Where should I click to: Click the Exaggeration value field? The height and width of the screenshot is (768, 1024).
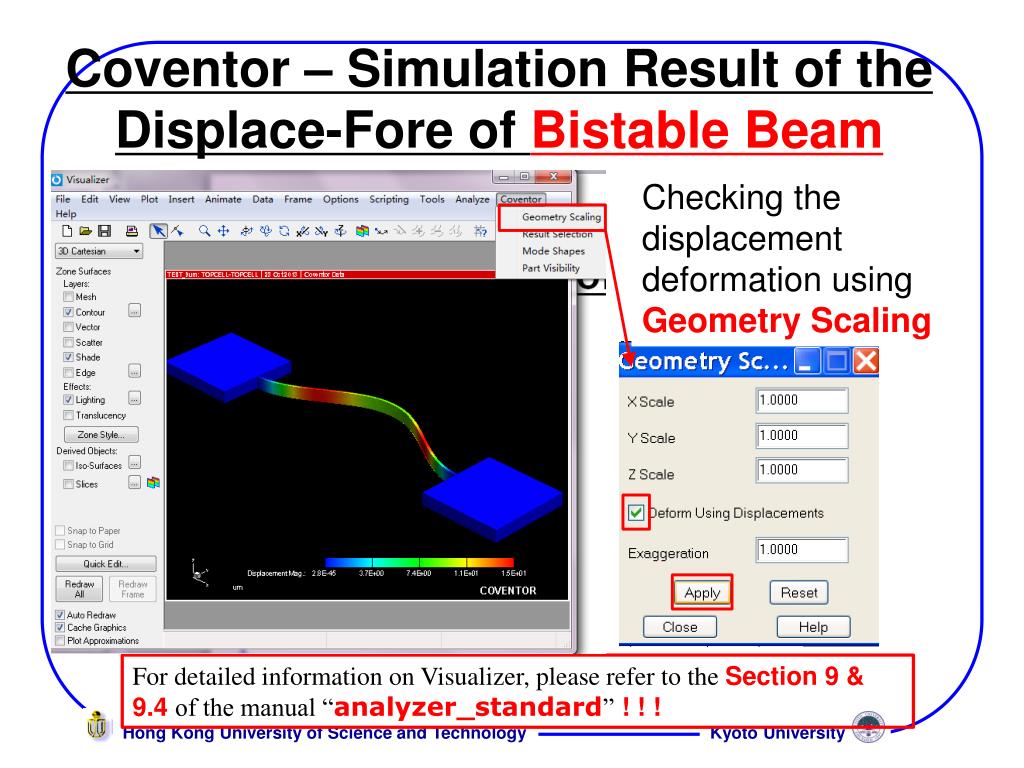click(x=802, y=550)
